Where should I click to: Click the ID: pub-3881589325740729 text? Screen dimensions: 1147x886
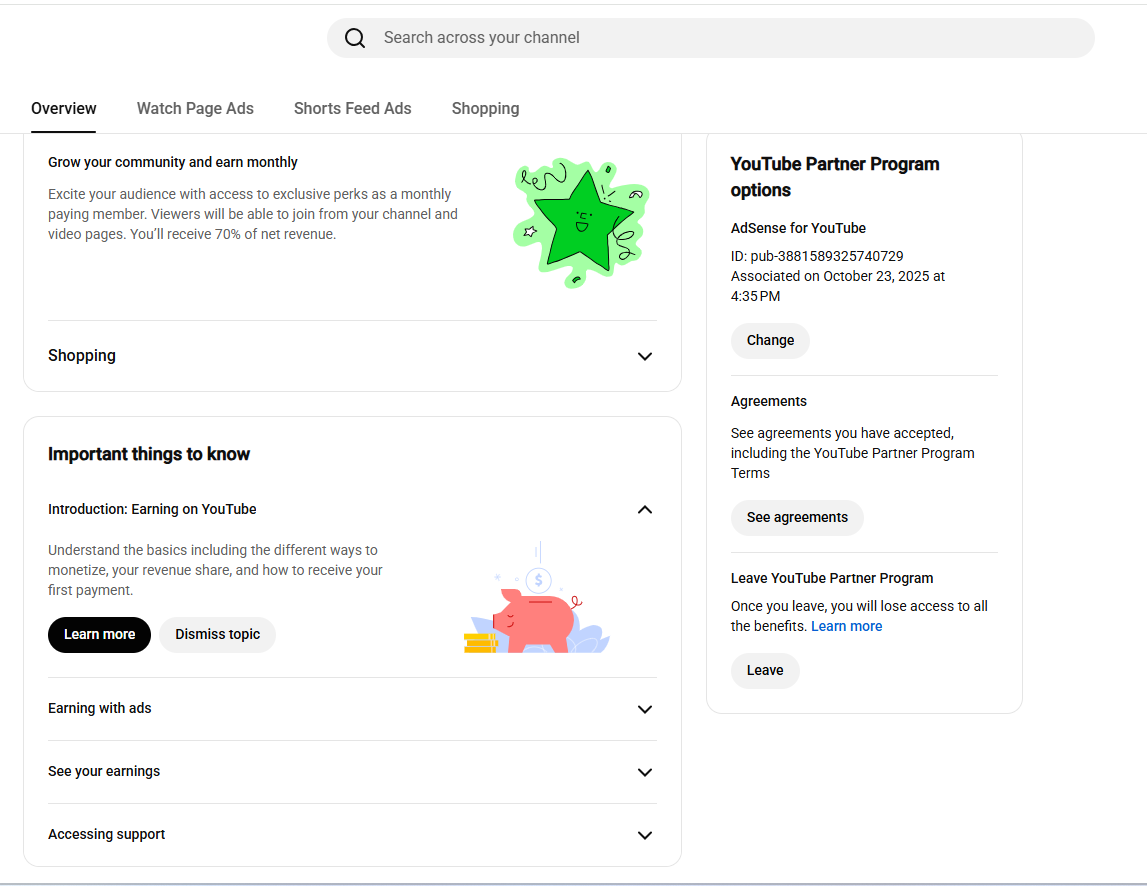pos(817,256)
